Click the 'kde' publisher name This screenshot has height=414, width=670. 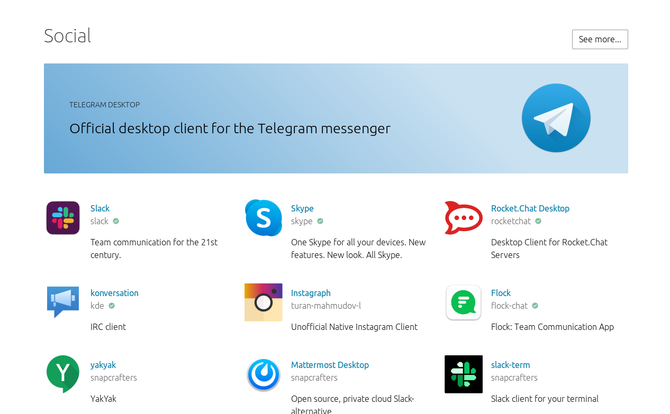pyautogui.click(x=97, y=305)
